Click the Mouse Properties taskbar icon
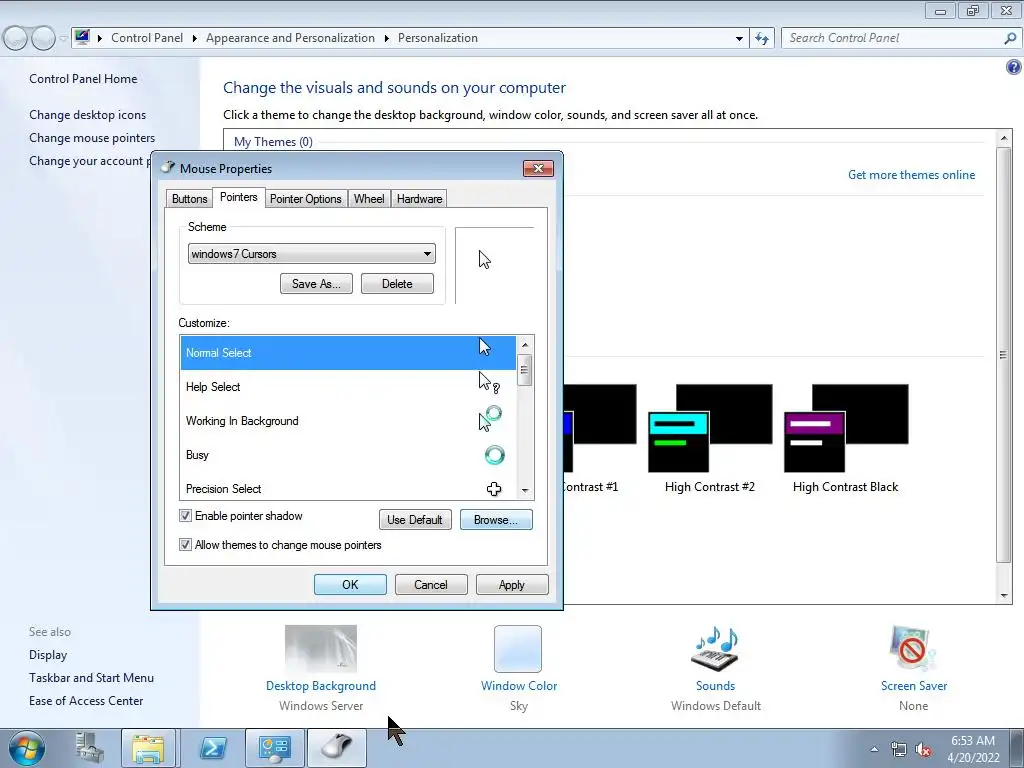The width and height of the screenshot is (1024, 768). (x=336, y=748)
